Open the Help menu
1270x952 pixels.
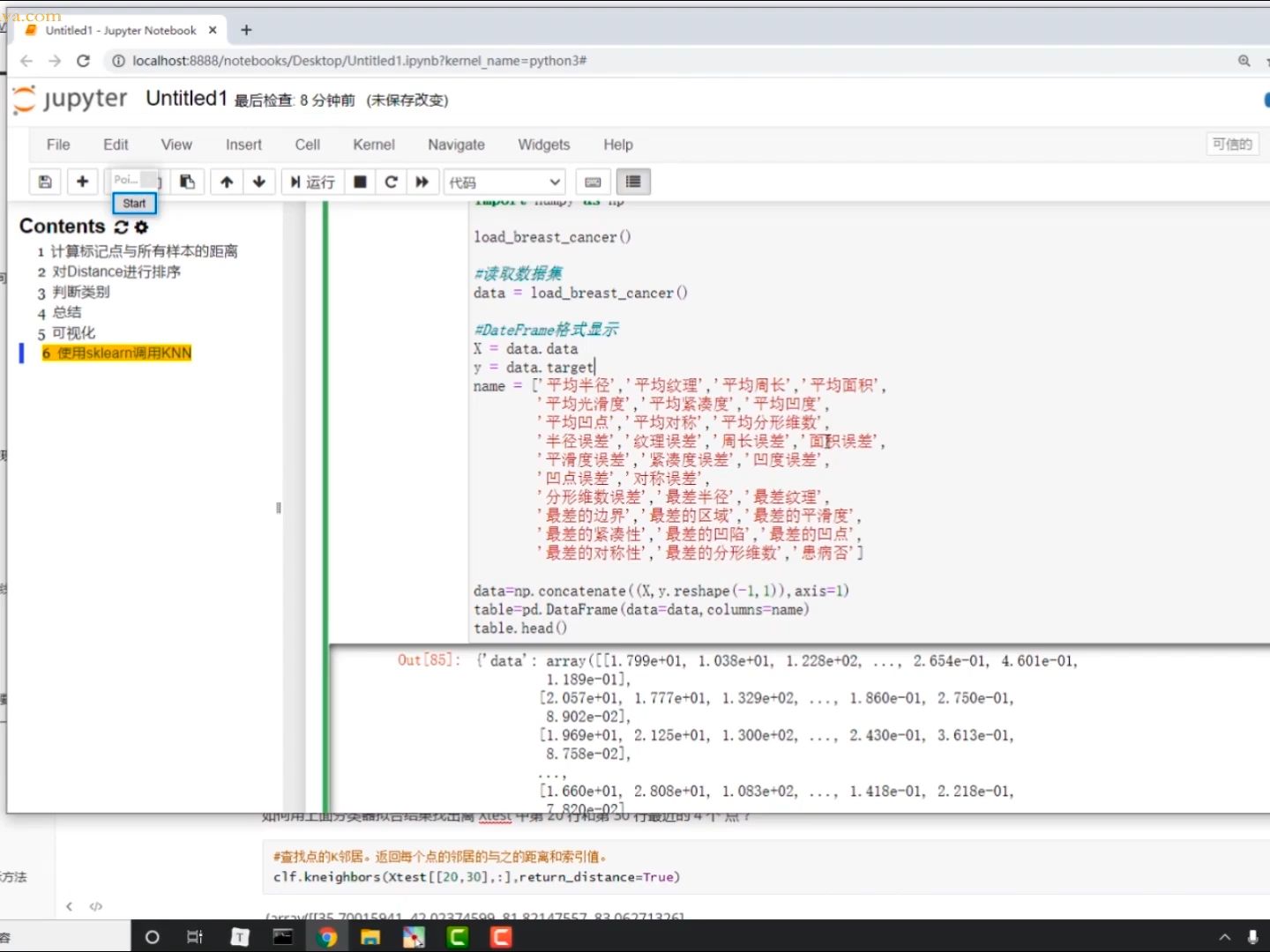(618, 145)
